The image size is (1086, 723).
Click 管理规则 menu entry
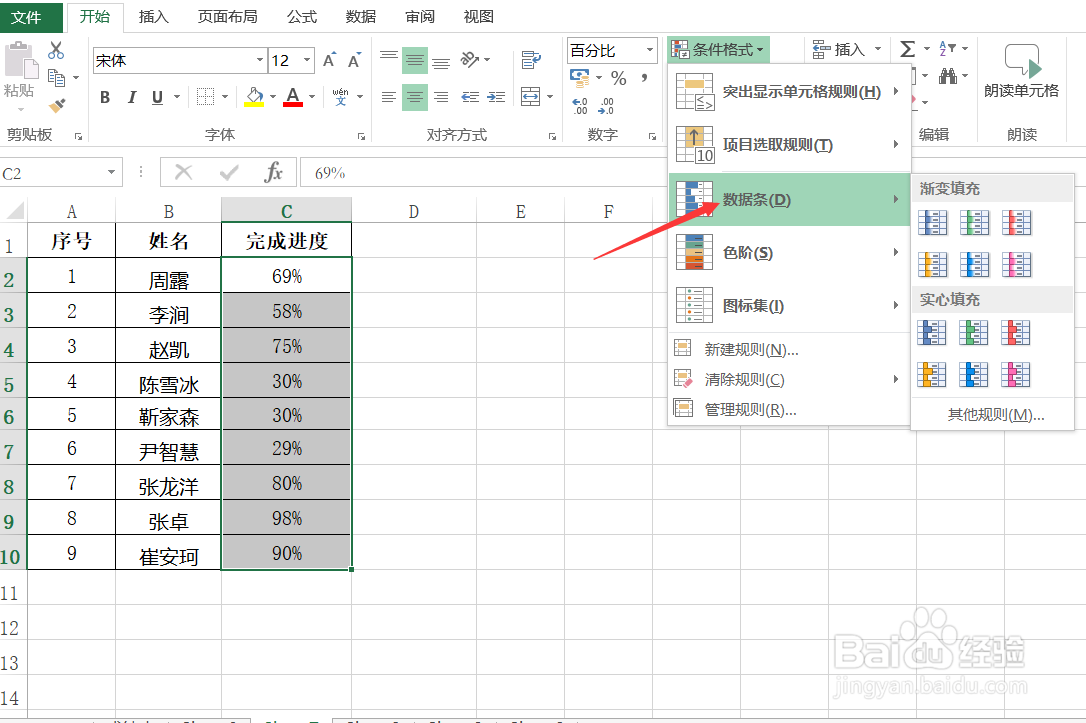(x=789, y=409)
